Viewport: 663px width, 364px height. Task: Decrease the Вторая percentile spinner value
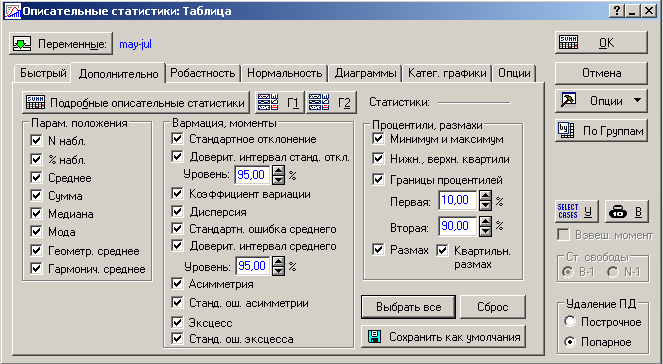[x=485, y=232]
